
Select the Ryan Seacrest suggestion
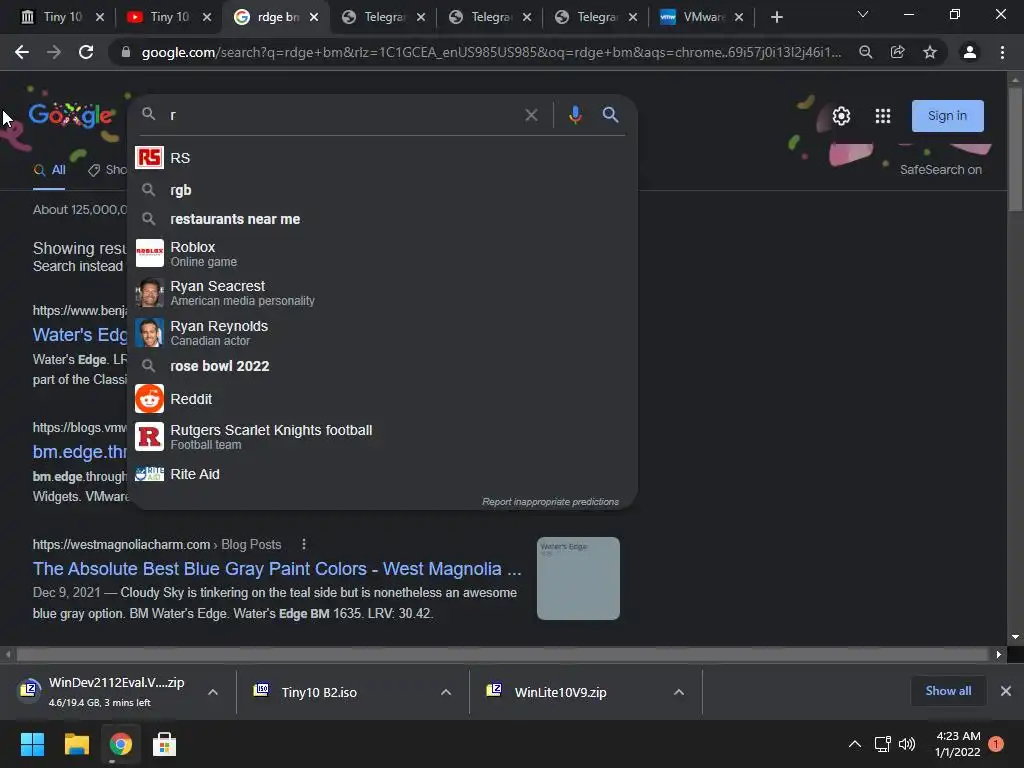(383, 293)
